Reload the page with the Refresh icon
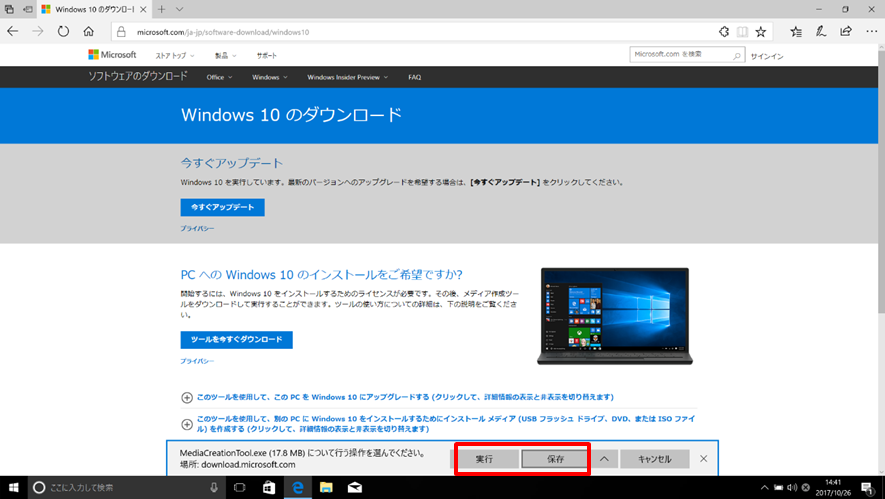Viewport: 885px width, 499px height. coord(63,32)
